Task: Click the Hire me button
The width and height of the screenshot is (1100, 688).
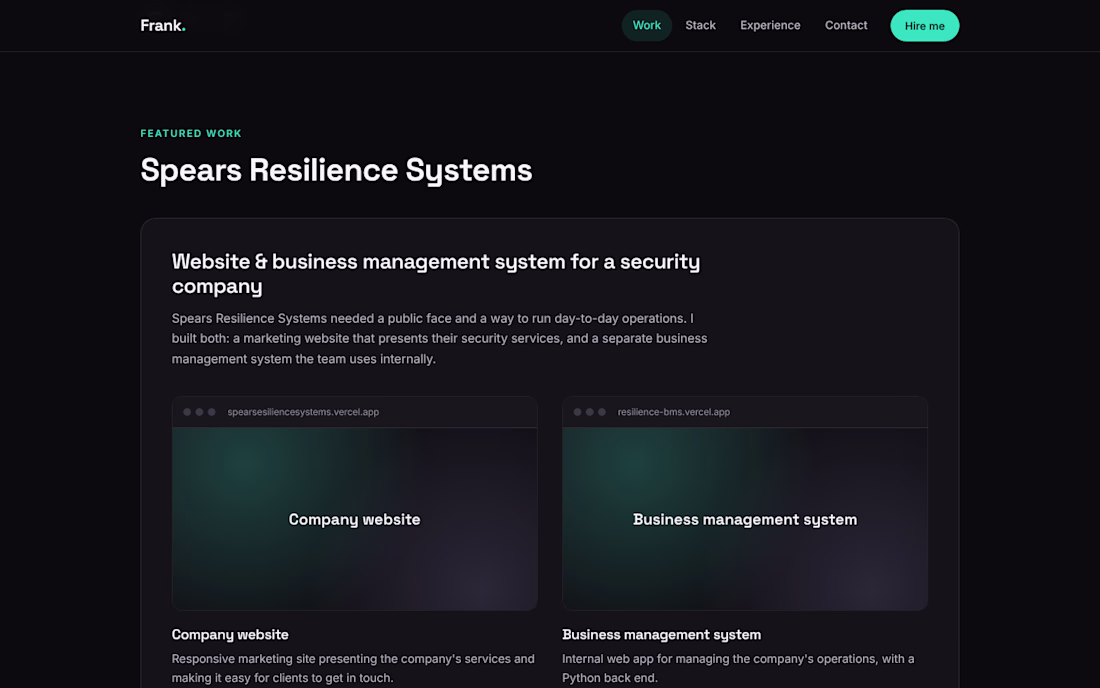Action: (x=924, y=26)
